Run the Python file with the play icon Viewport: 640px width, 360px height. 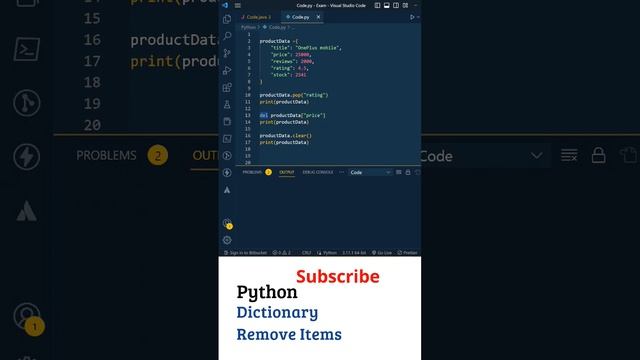tap(412, 17)
